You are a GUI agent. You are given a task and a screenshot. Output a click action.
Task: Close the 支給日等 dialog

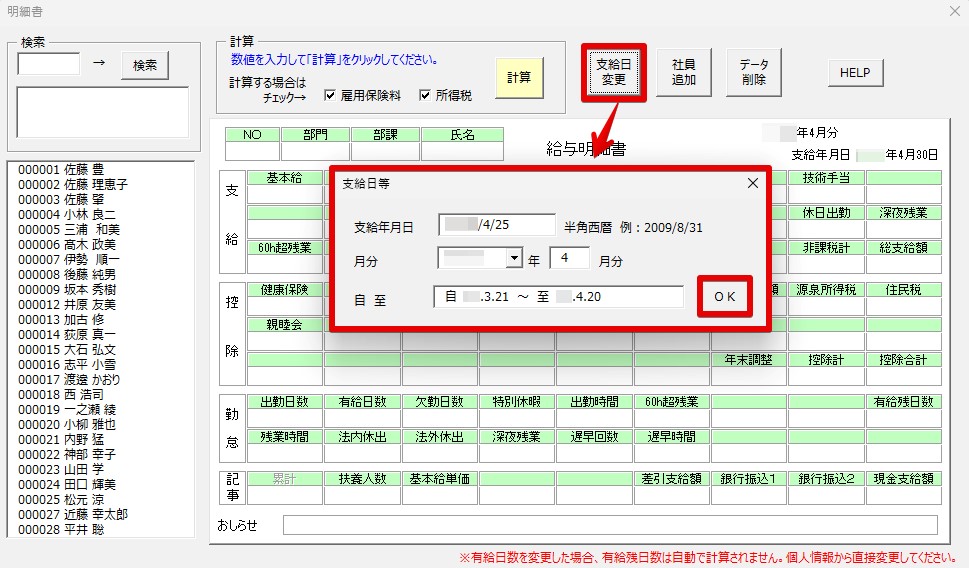[x=753, y=183]
